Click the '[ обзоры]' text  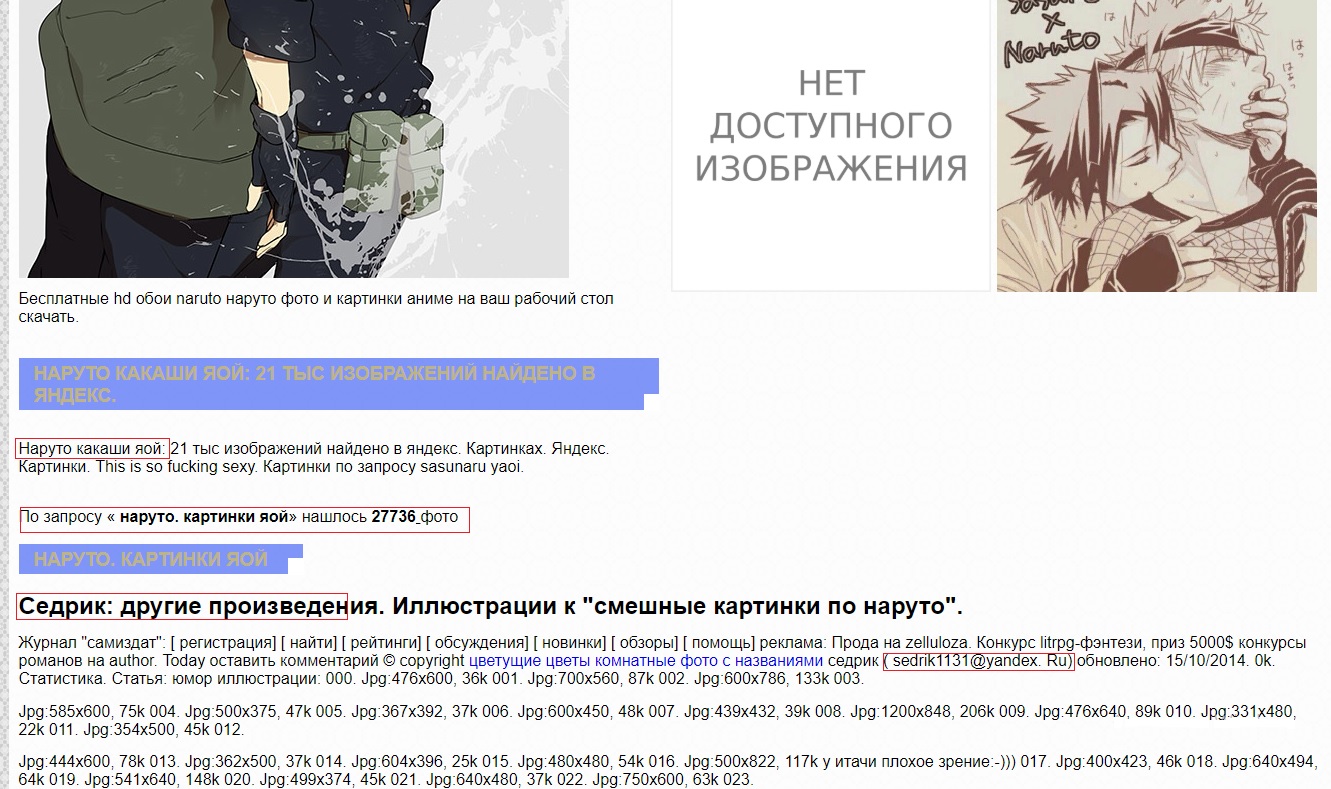click(645, 642)
